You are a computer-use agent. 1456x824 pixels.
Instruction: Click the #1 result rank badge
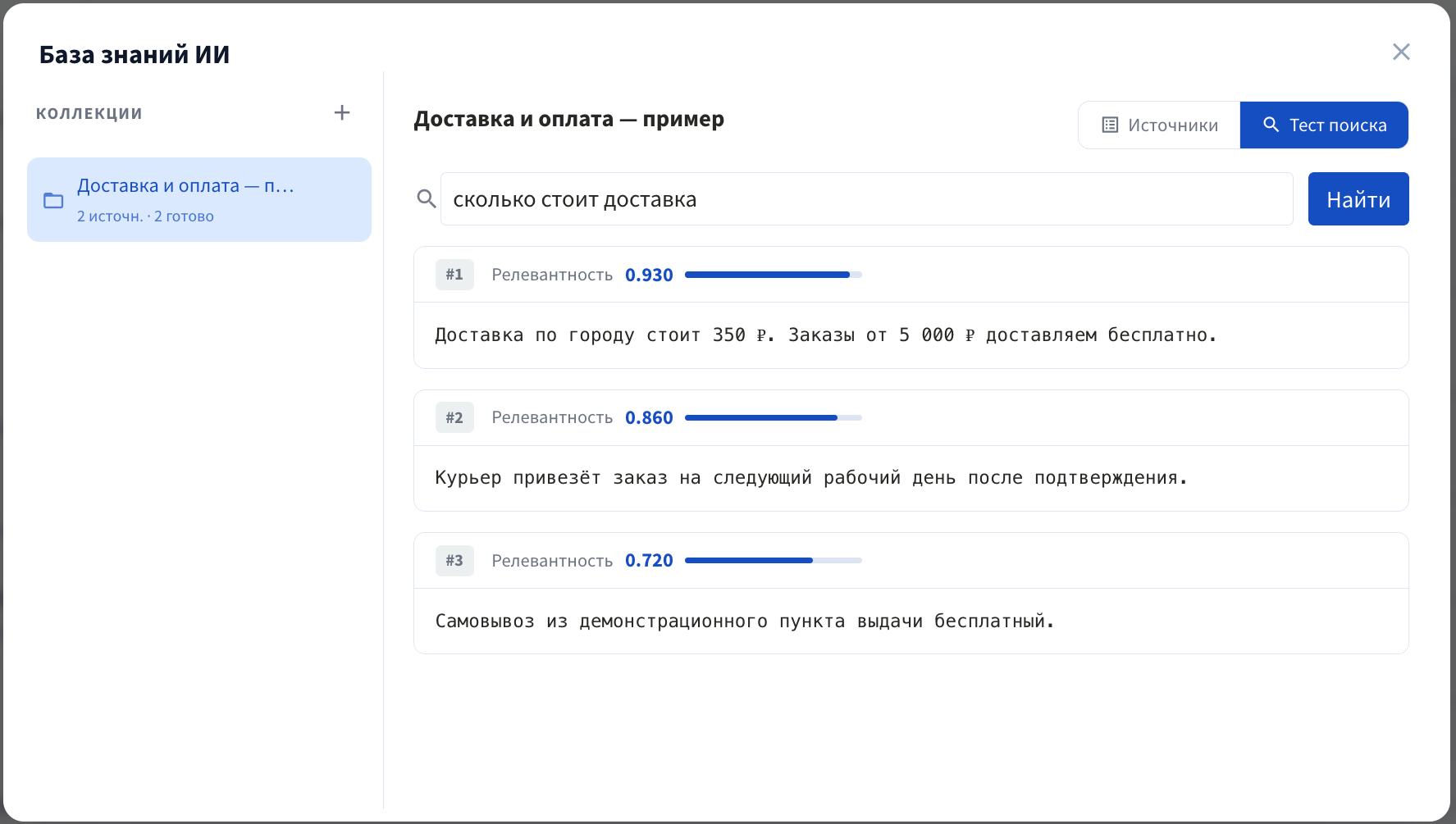[x=454, y=275]
